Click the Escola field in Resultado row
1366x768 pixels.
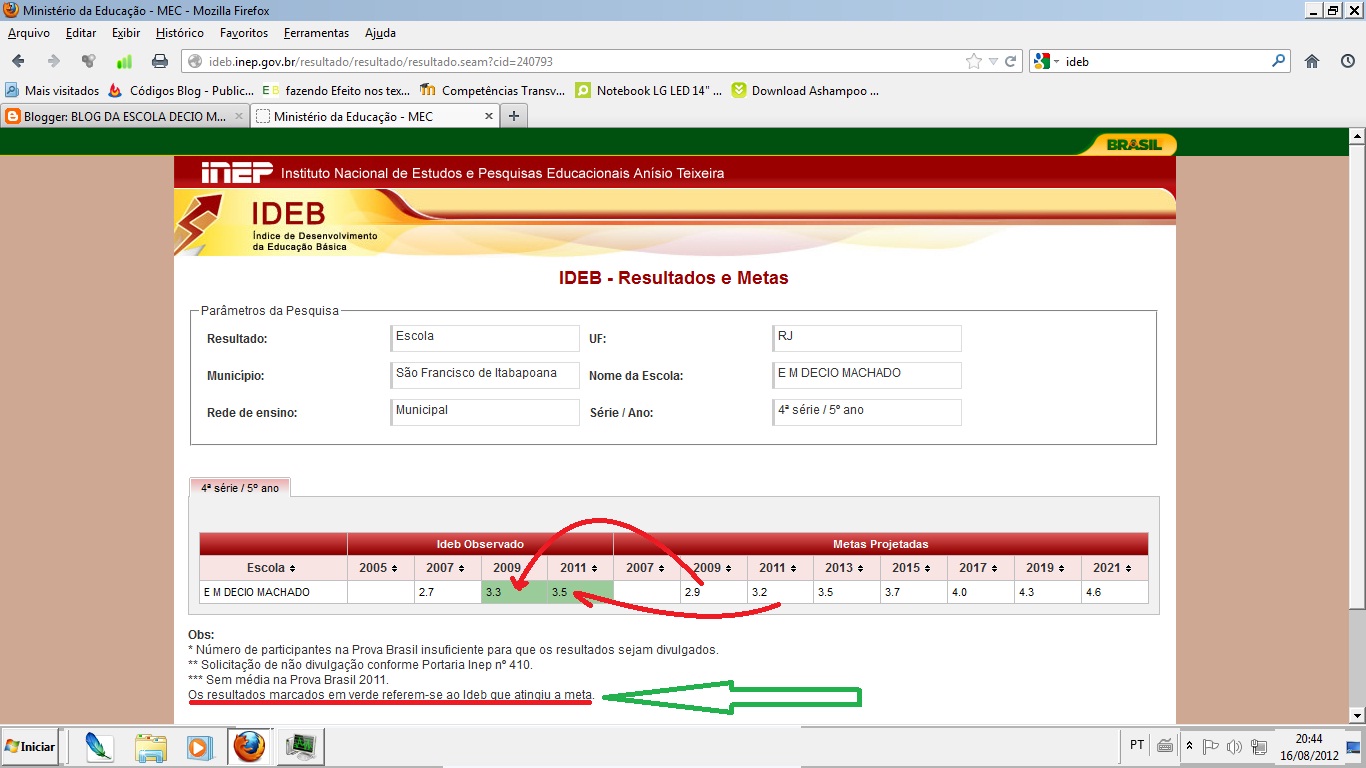(x=485, y=338)
